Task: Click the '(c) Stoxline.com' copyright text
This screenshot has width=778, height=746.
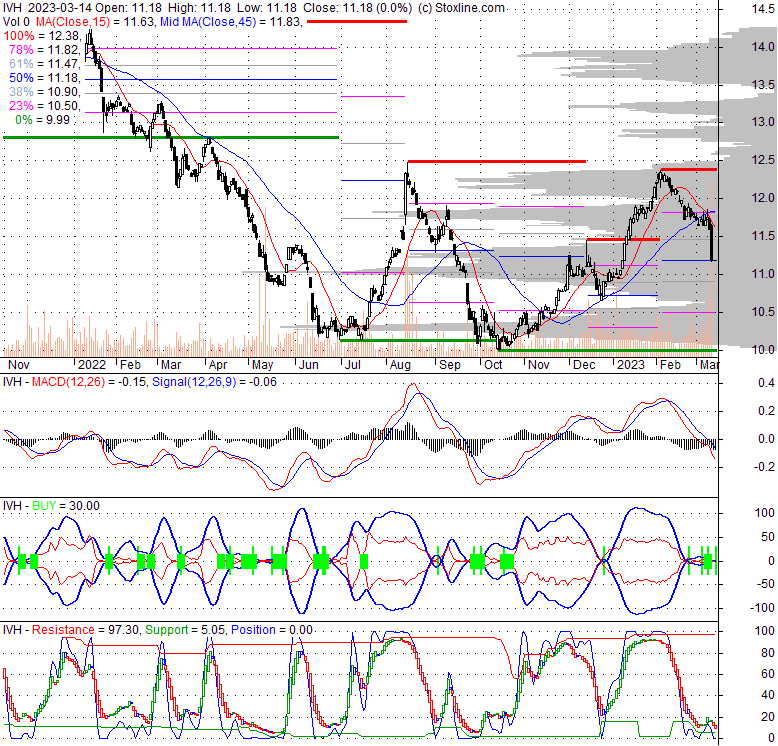Action: pos(461,8)
